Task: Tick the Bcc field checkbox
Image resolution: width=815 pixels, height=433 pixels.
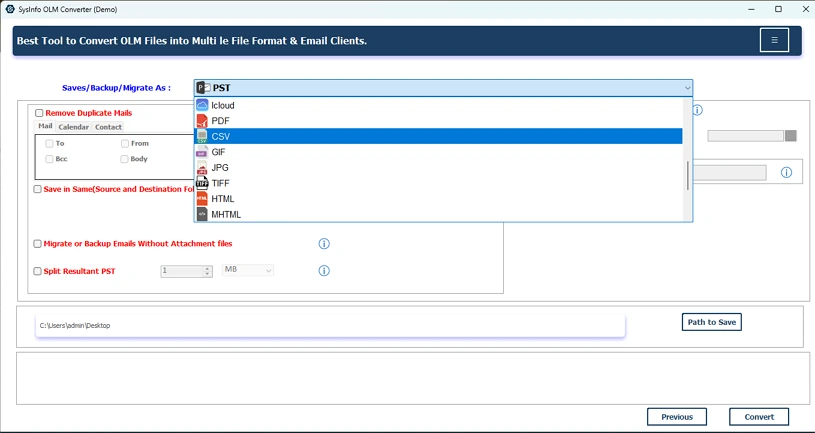Action: tap(49, 159)
